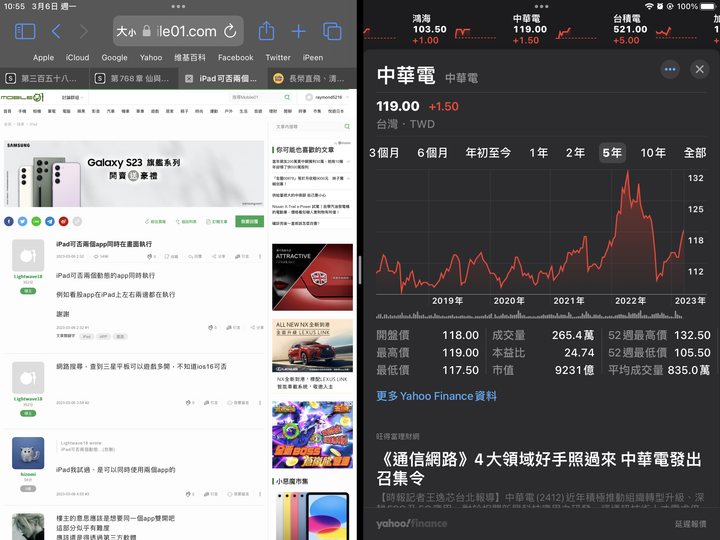Tap the price peak on stock chart
Viewport: 720px width, 540px height.
point(627,172)
